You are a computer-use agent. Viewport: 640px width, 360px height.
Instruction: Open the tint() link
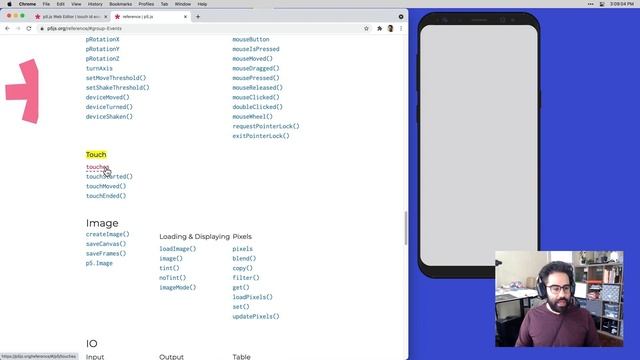[x=169, y=268]
